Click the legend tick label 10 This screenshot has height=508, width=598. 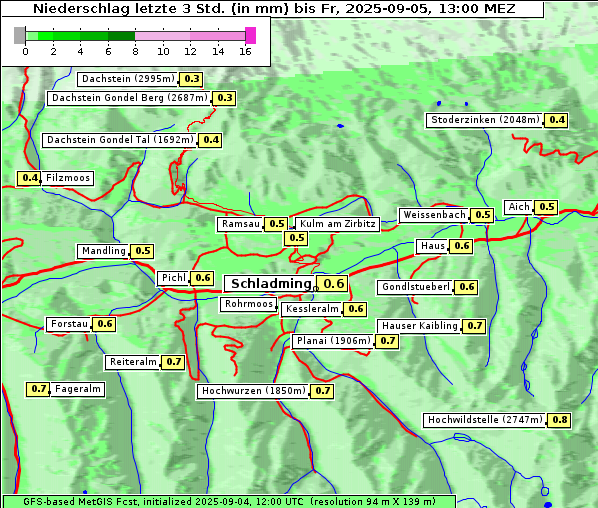[163, 51]
